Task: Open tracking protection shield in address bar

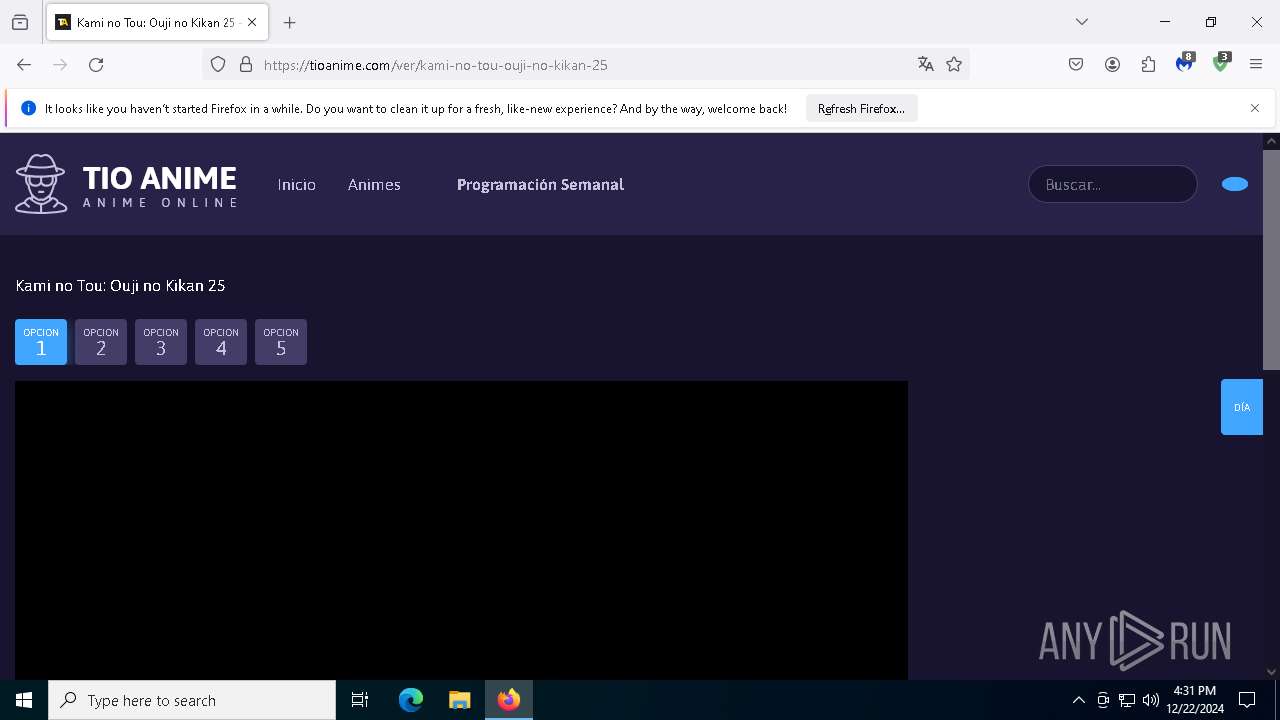Action: click(218, 64)
